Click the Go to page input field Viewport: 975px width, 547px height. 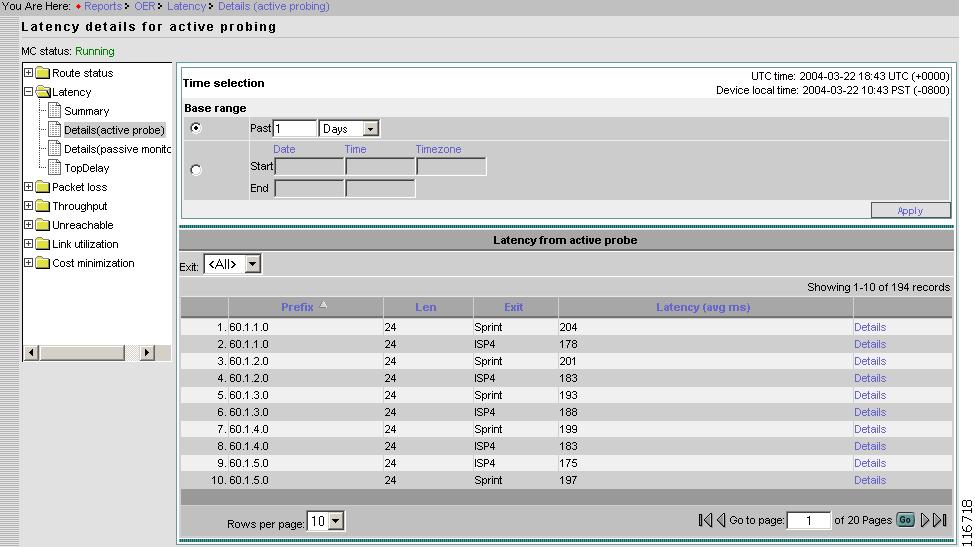pos(808,520)
